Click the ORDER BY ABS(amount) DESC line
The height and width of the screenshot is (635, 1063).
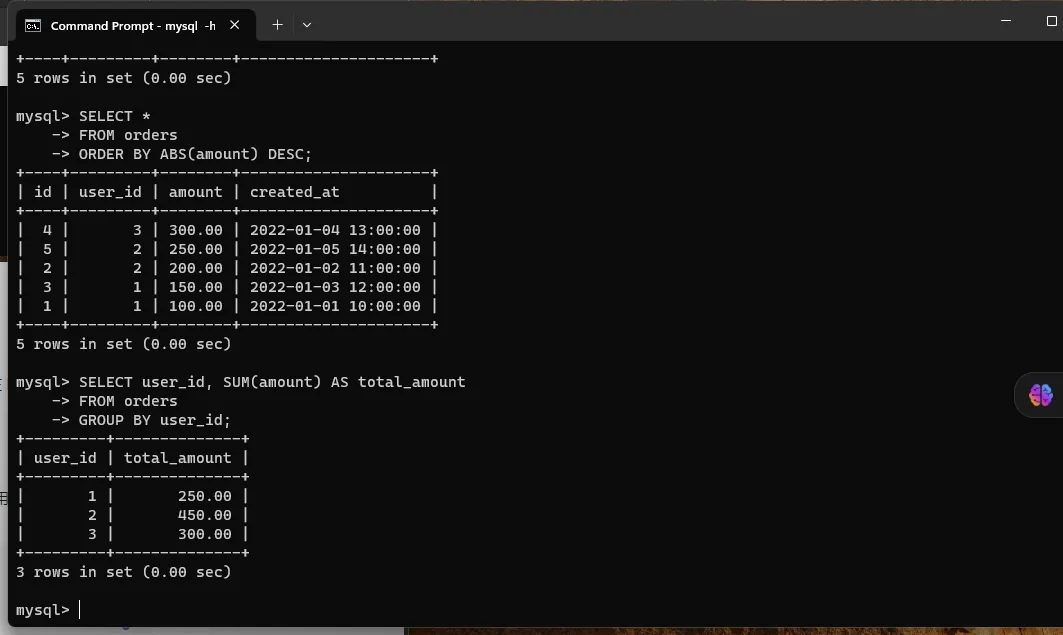pos(195,154)
